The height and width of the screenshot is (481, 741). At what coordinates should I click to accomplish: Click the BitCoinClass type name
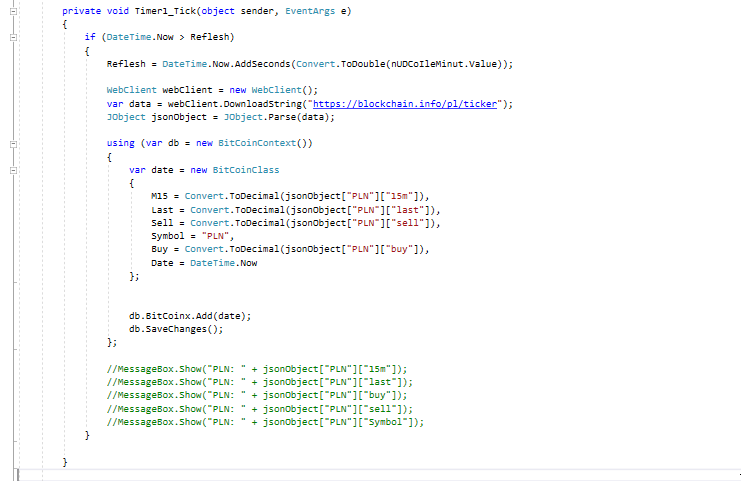(x=246, y=170)
